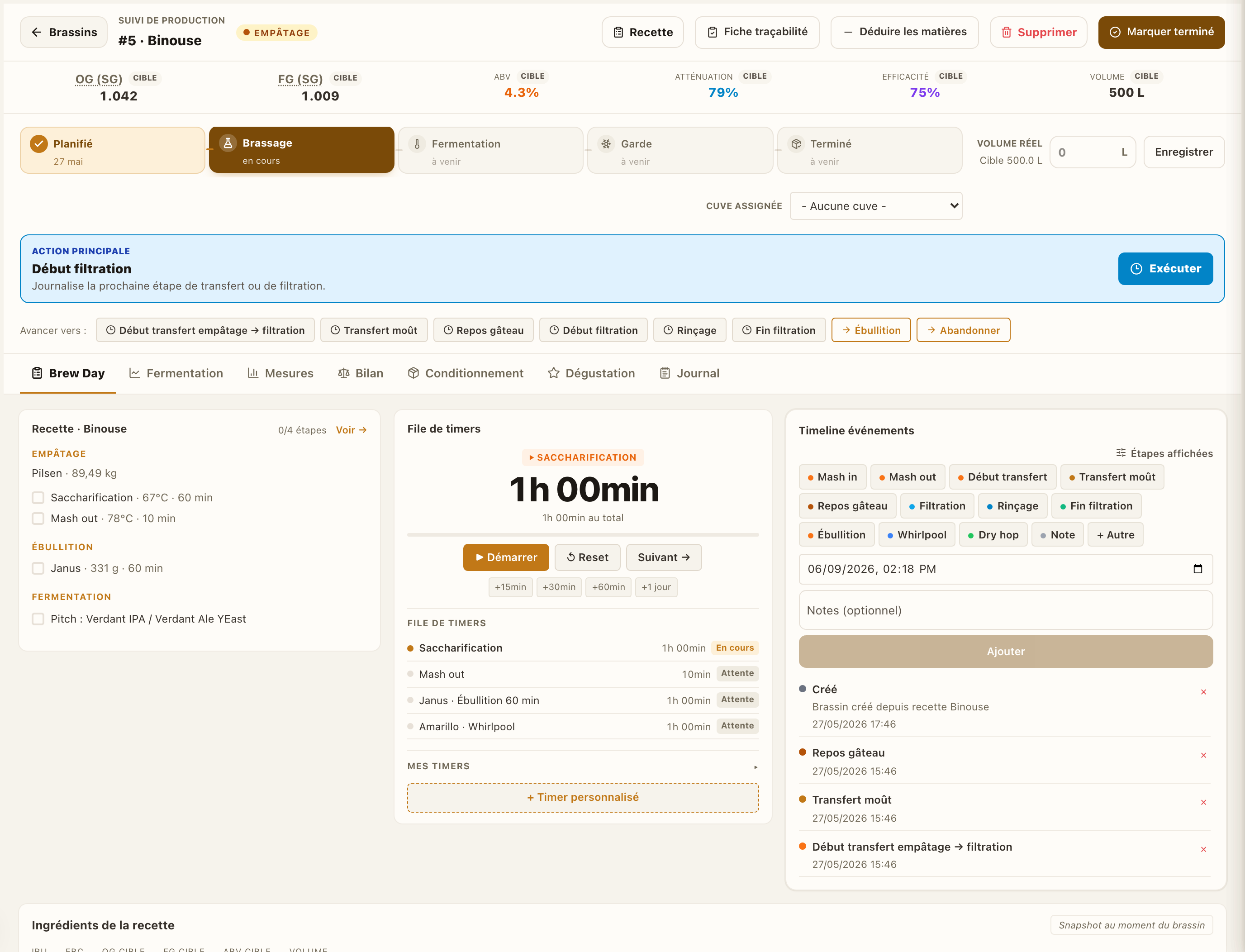Viewport: 1245px width, 952px height.
Task: Add +15min to timer
Action: [x=510, y=587]
